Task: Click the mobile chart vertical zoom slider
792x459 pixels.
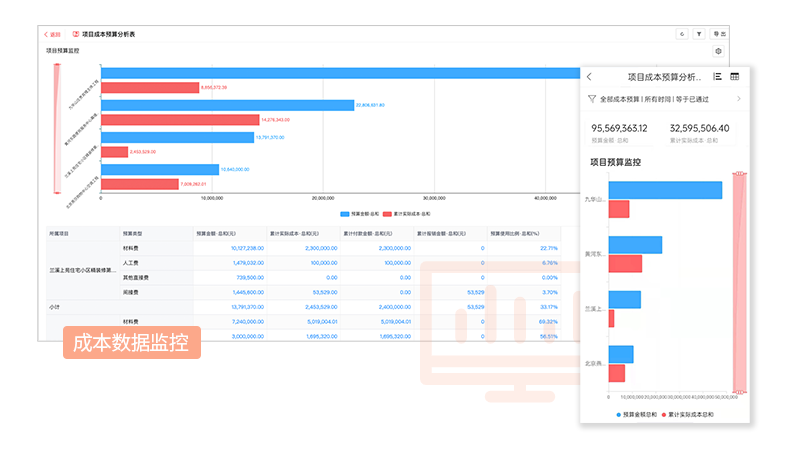Action: pos(740,280)
